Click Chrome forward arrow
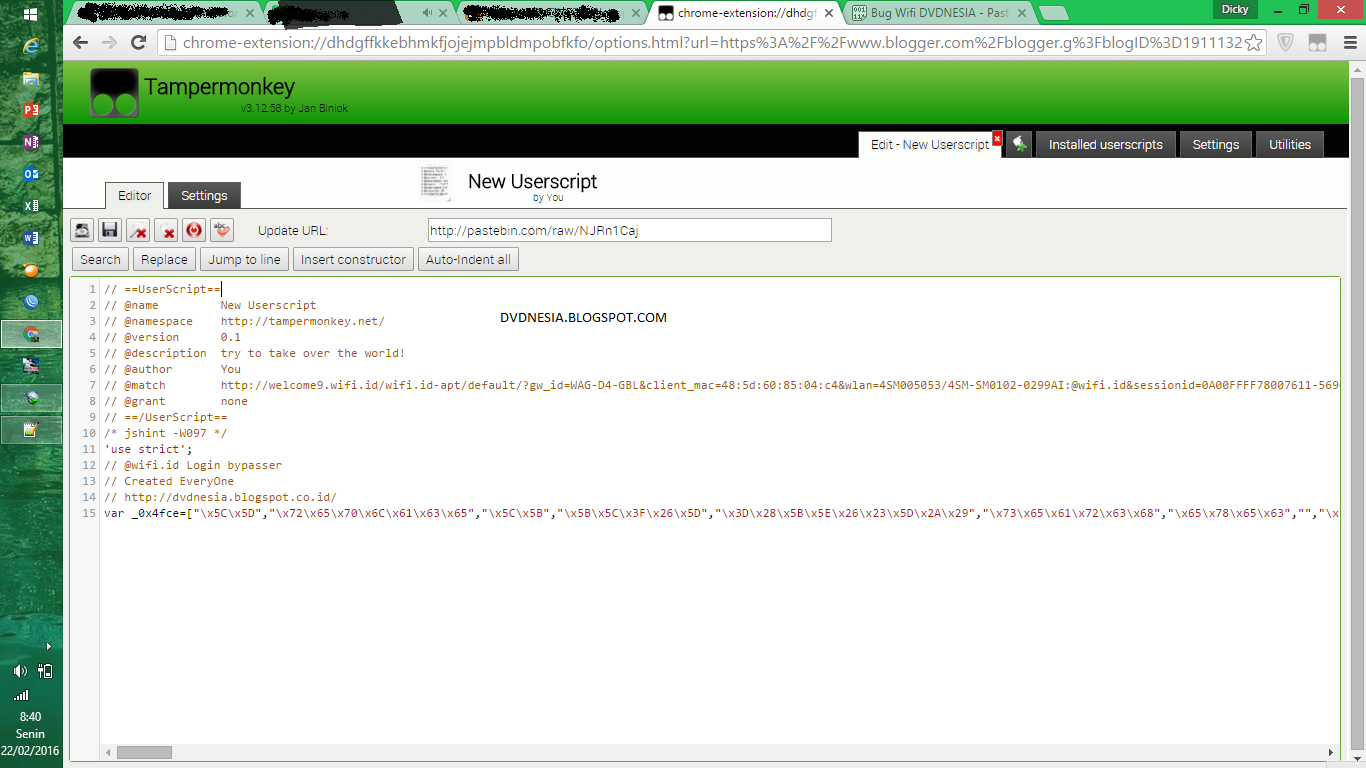This screenshot has width=1366, height=768. (x=110, y=42)
